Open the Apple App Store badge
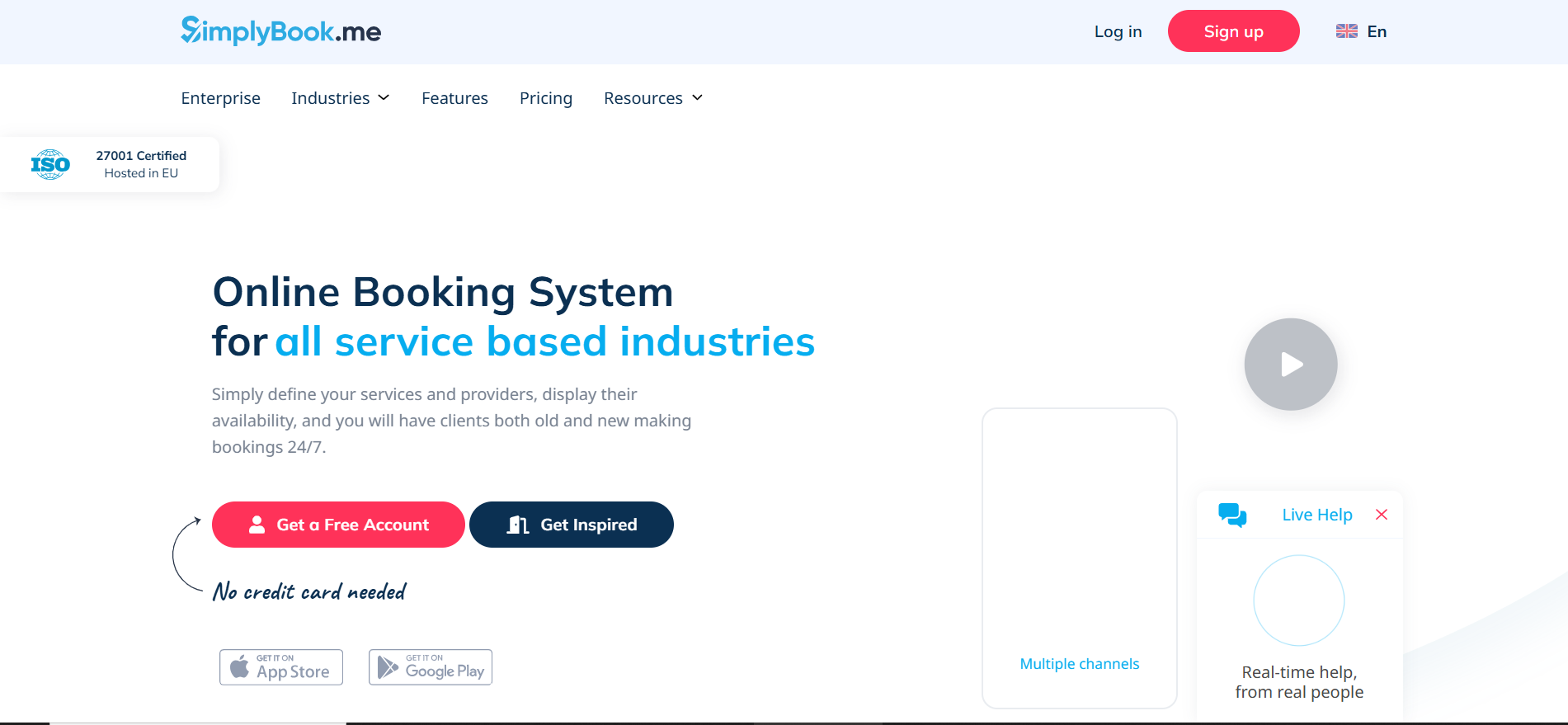The image size is (1568, 725). pyautogui.click(x=281, y=667)
